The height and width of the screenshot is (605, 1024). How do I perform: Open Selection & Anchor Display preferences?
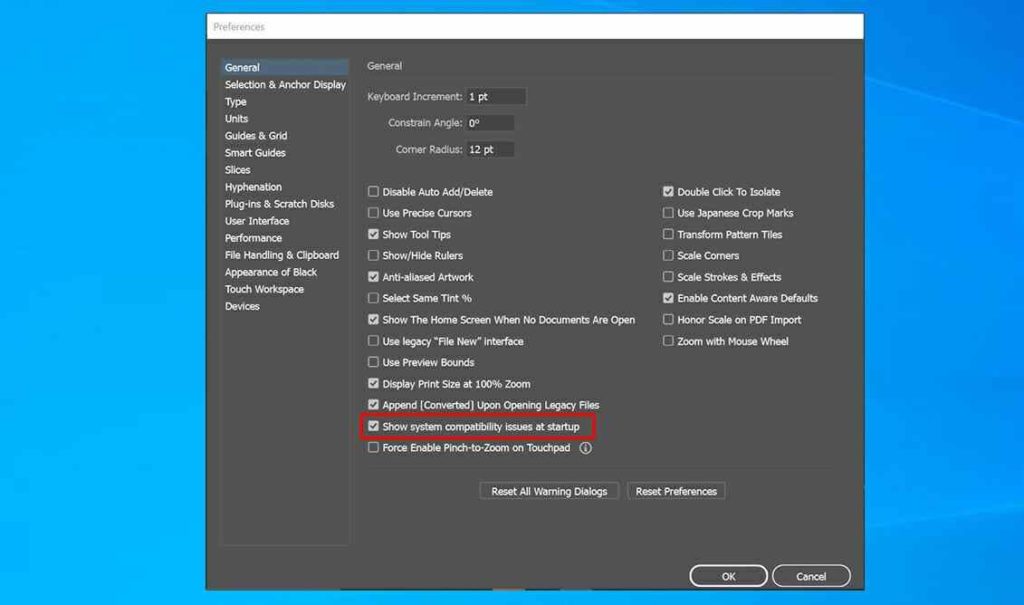point(285,85)
